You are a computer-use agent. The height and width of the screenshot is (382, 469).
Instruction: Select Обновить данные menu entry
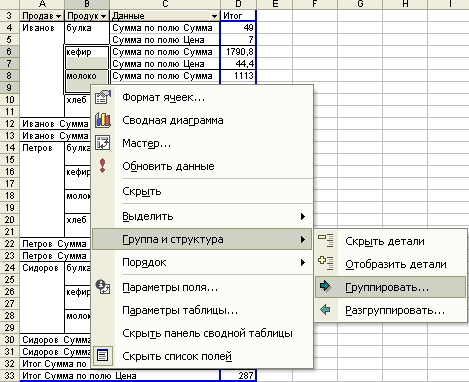pyautogui.click(x=202, y=166)
